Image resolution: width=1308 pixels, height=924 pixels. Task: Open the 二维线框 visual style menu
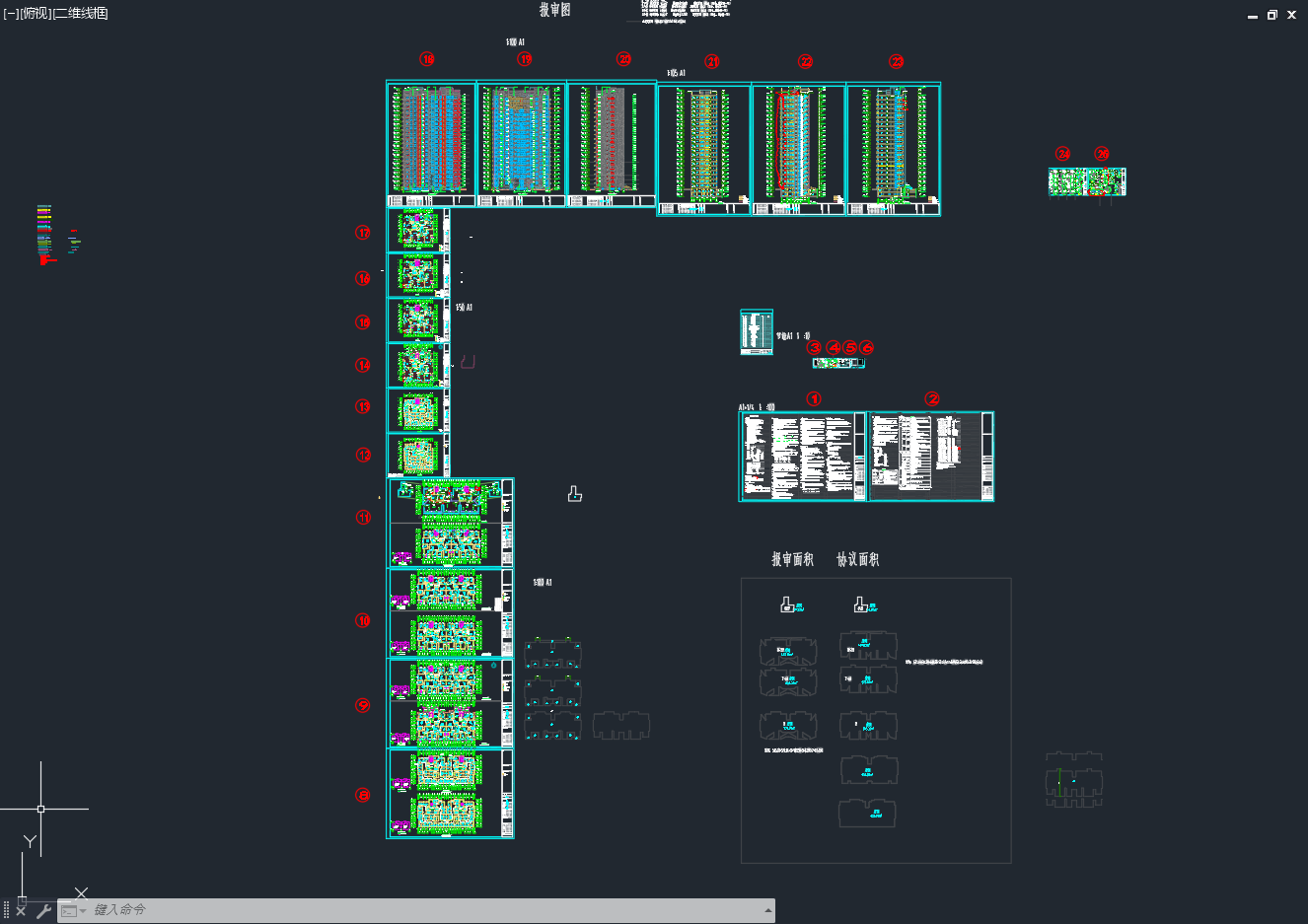[80, 13]
